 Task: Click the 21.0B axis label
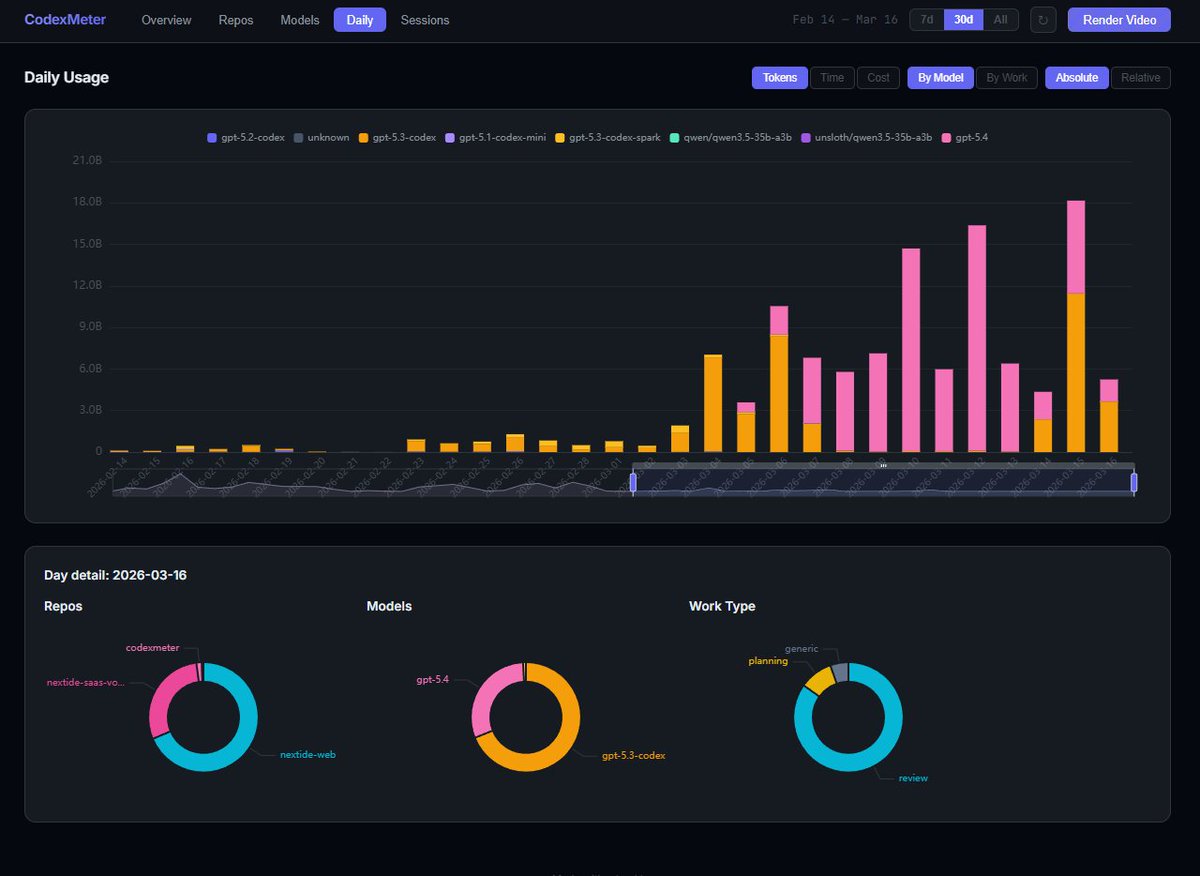pyautogui.click(x=85, y=161)
